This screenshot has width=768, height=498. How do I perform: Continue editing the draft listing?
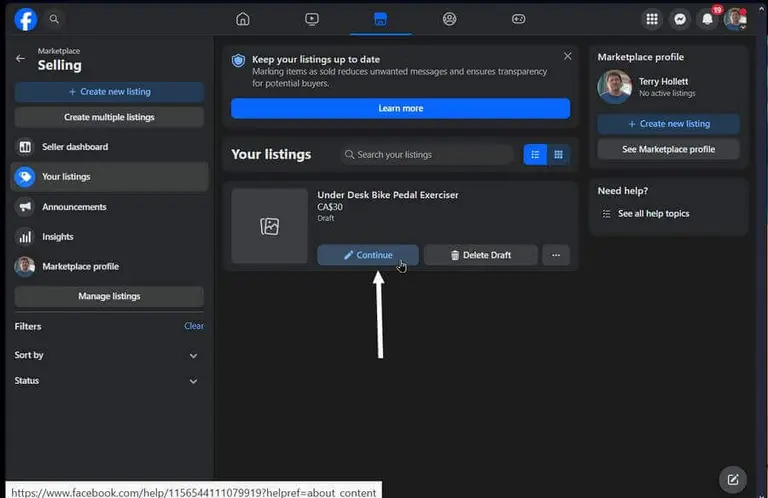(x=368, y=255)
